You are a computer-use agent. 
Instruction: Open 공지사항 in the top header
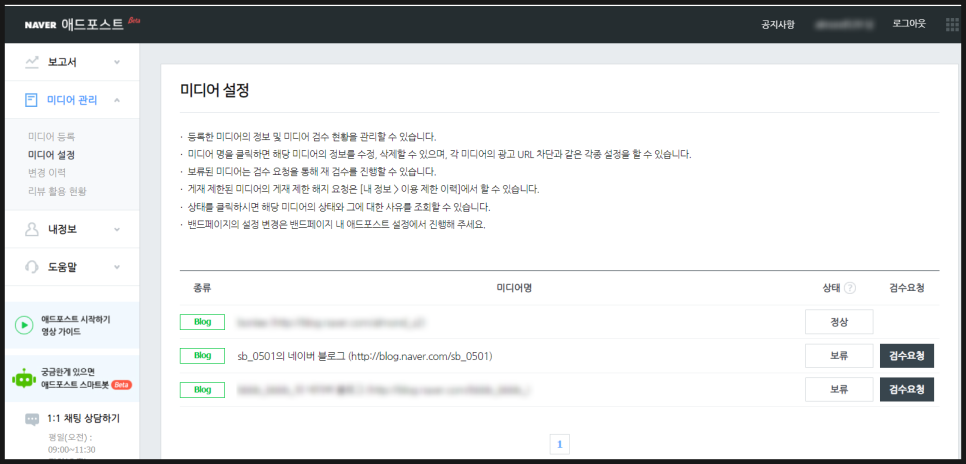[x=778, y=25]
